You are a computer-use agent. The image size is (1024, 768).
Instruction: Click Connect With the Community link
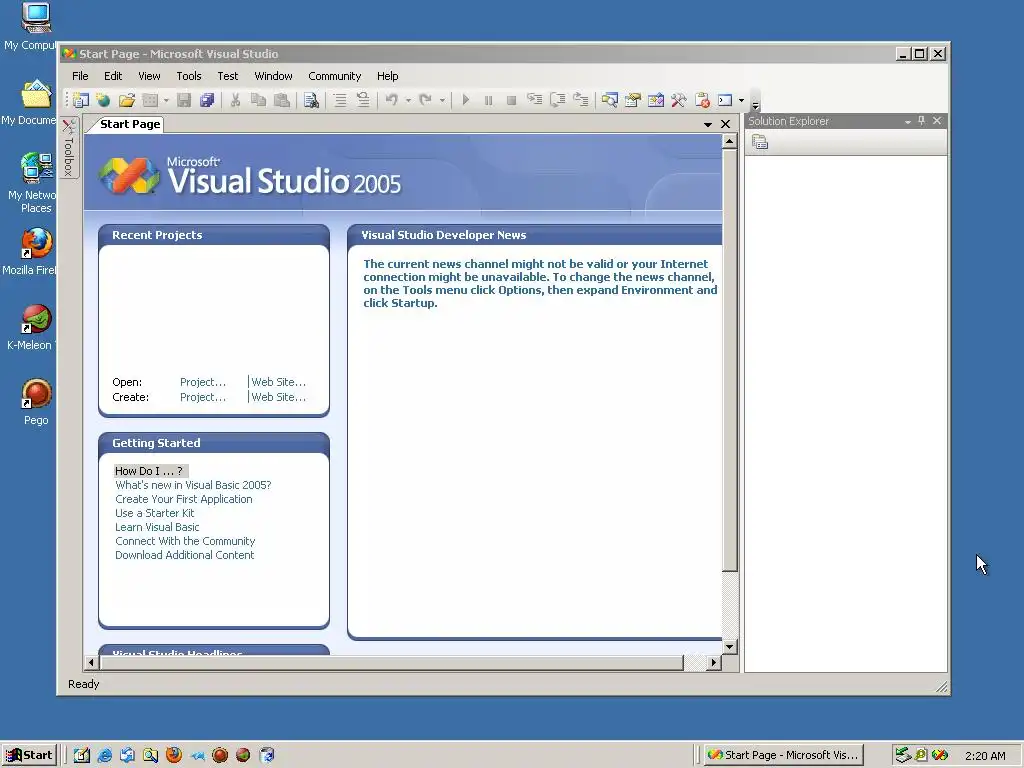(x=185, y=541)
